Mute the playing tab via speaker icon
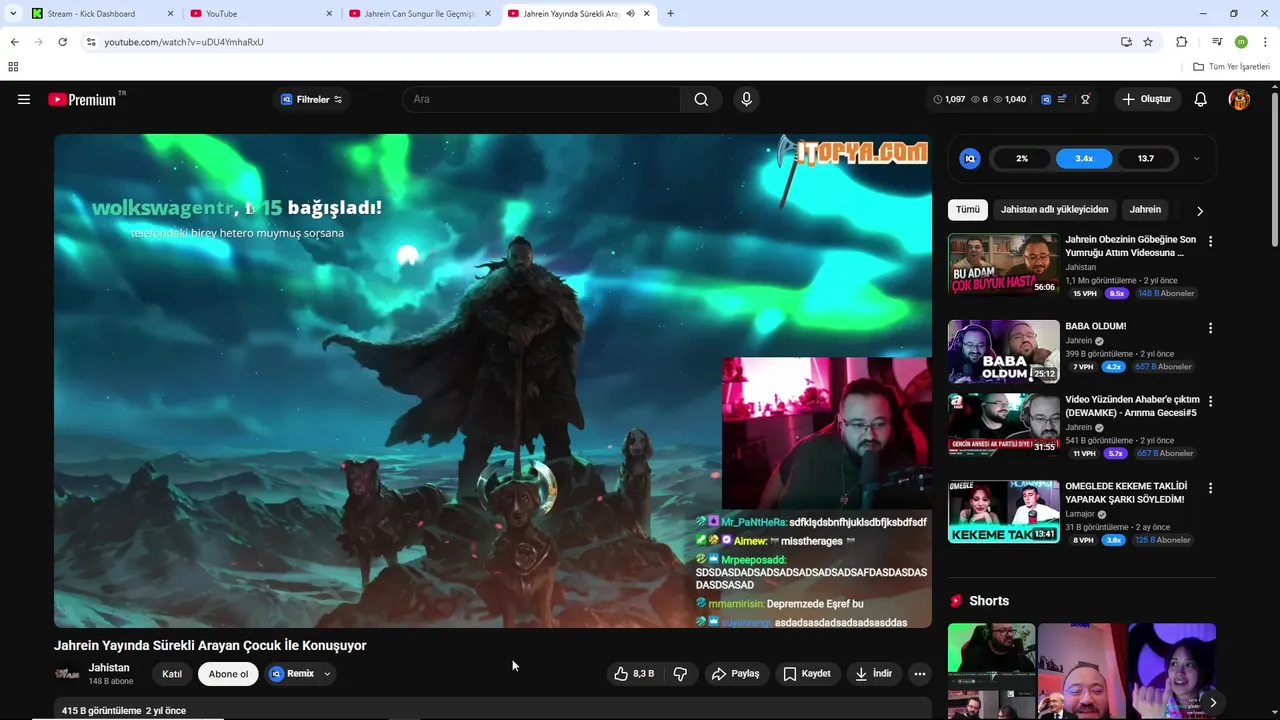Screen dimensions: 1280x720 coord(630,14)
